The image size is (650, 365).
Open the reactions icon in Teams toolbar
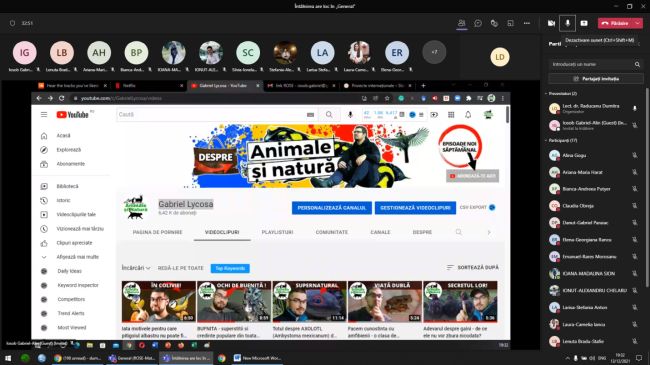coord(494,23)
